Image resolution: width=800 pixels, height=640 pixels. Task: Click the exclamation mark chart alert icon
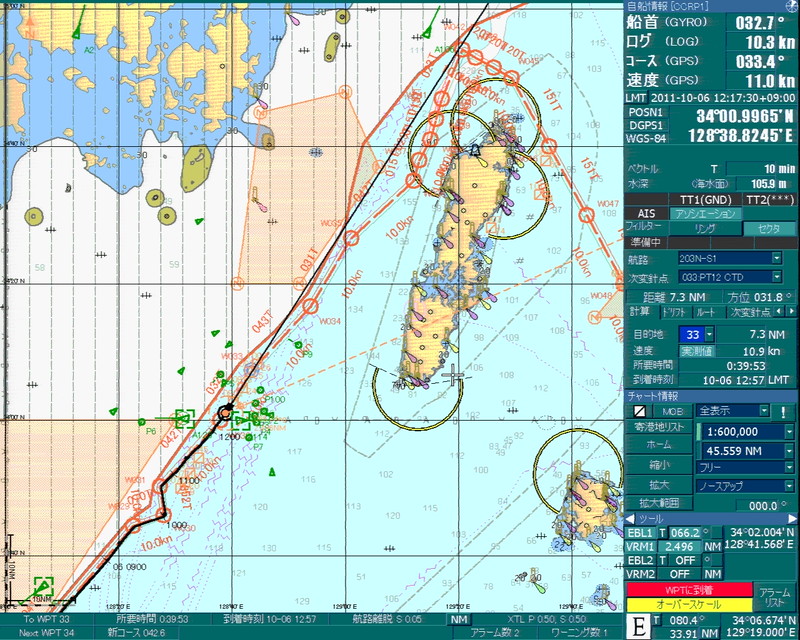pos(783,411)
